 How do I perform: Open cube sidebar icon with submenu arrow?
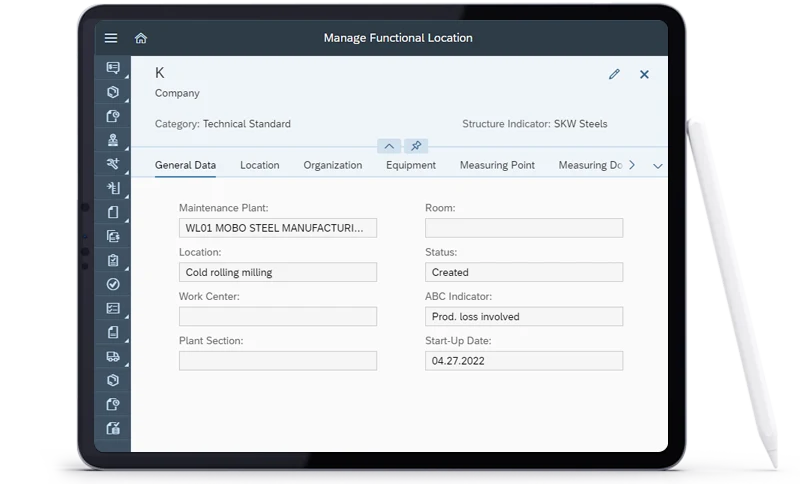(x=113, y=92)
